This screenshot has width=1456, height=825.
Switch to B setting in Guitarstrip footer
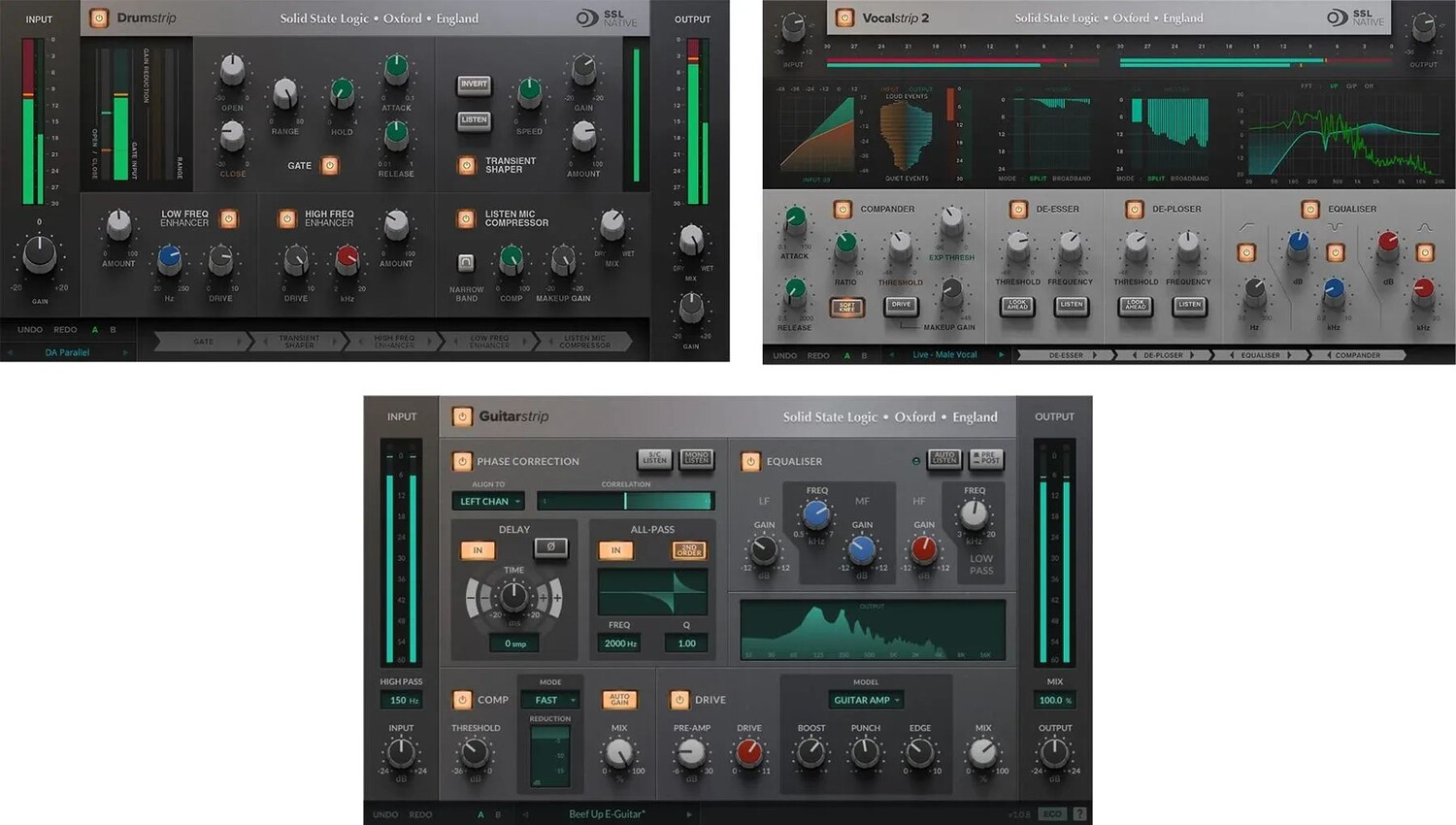499,814
